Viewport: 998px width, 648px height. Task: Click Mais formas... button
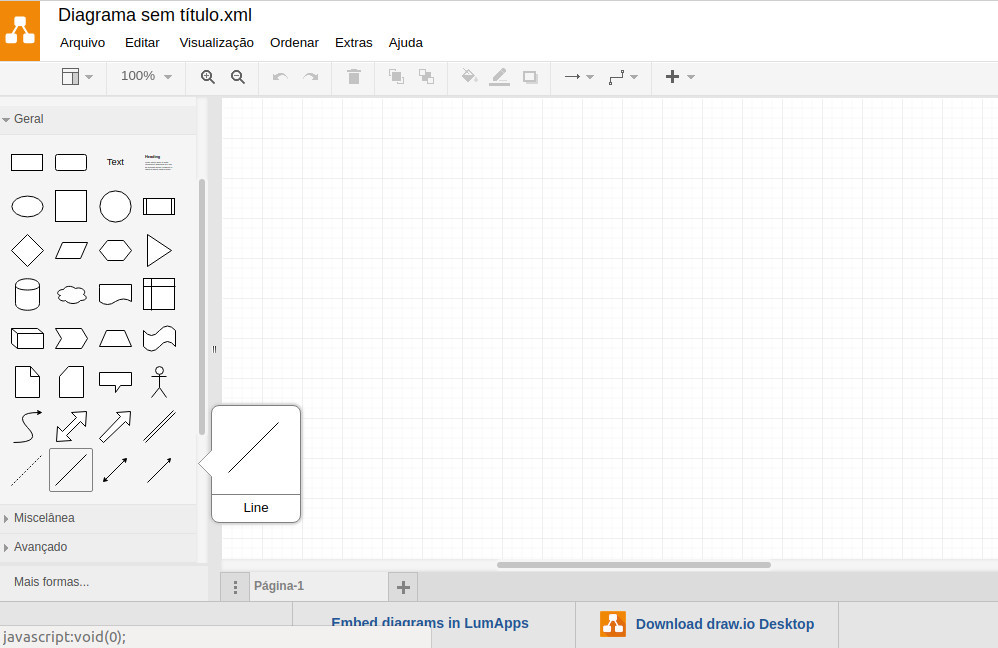pyautogui.click(x=52, y=582)
